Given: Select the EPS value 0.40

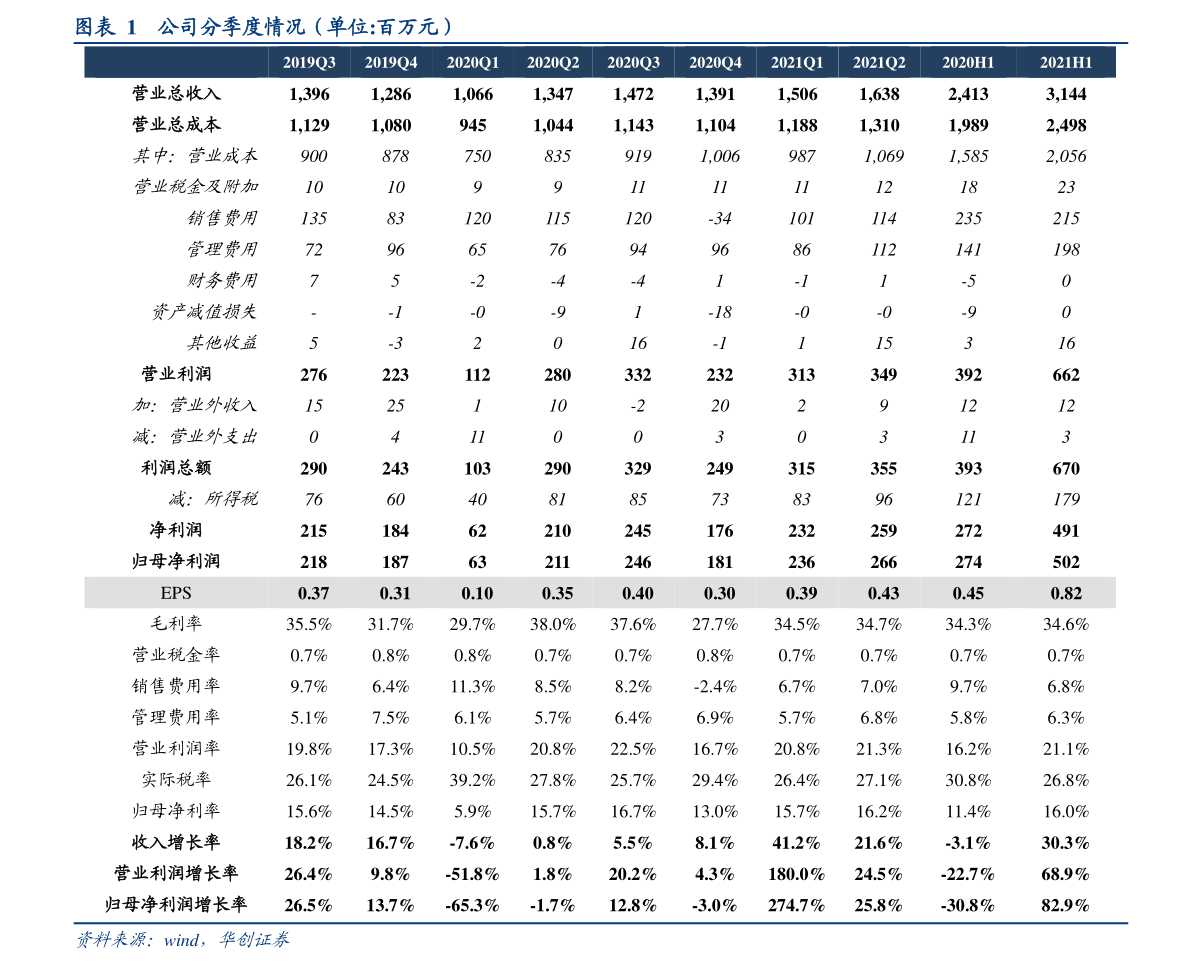Looking at the screenshot, I should [637, 593].
